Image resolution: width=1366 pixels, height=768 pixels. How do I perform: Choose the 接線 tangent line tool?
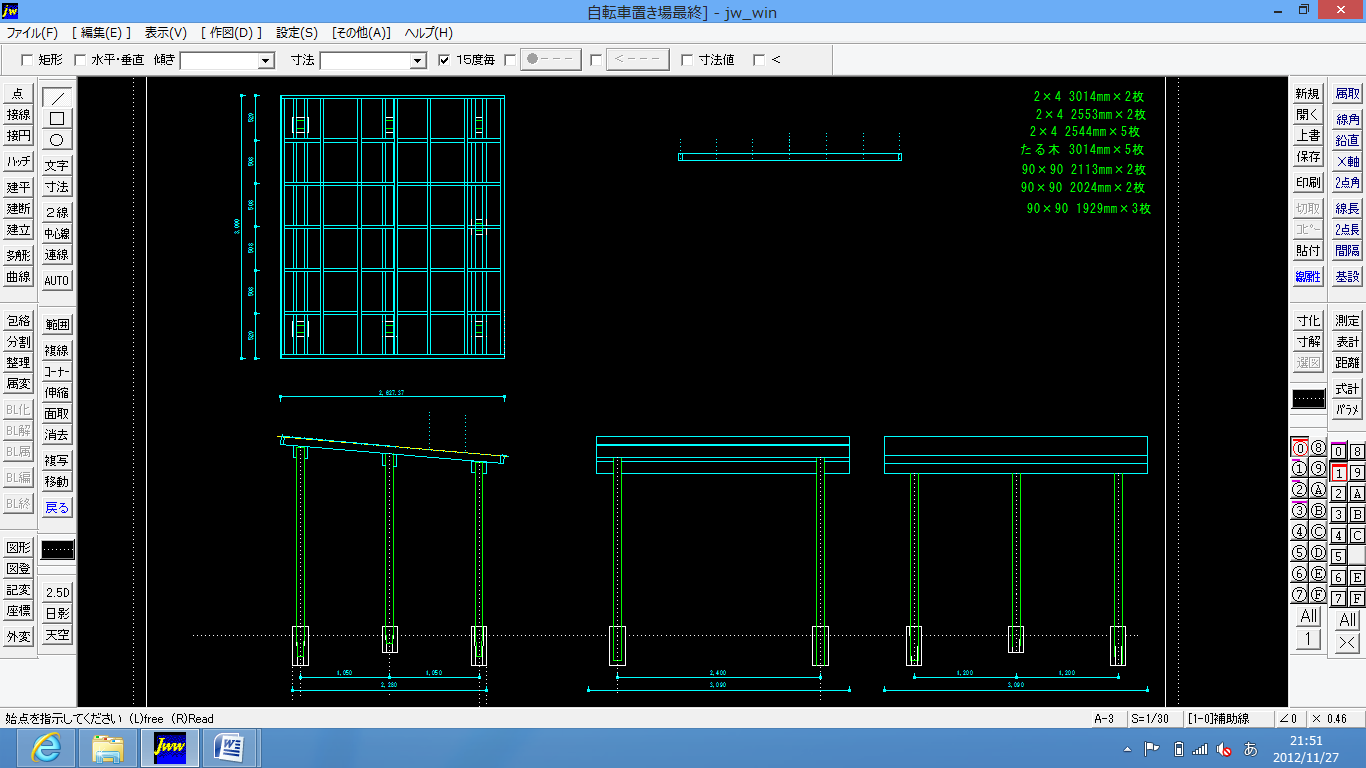pos(18,114)
